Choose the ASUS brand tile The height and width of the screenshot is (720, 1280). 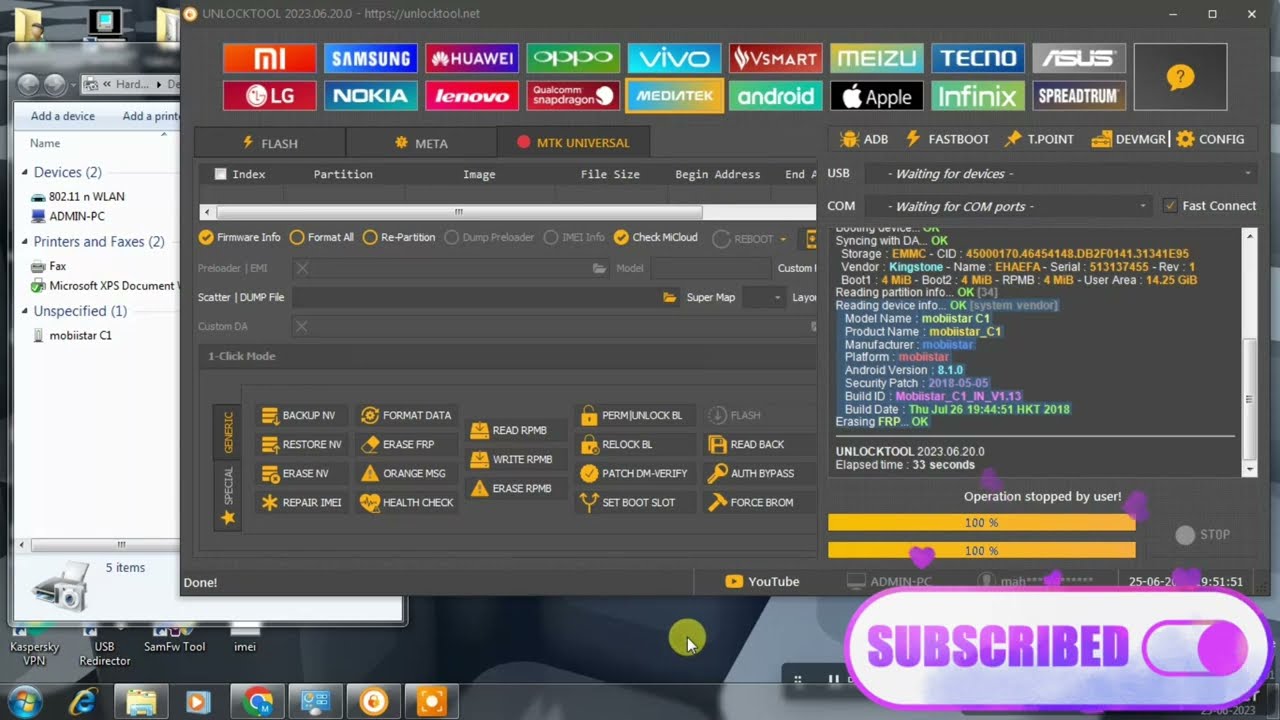1079,58
